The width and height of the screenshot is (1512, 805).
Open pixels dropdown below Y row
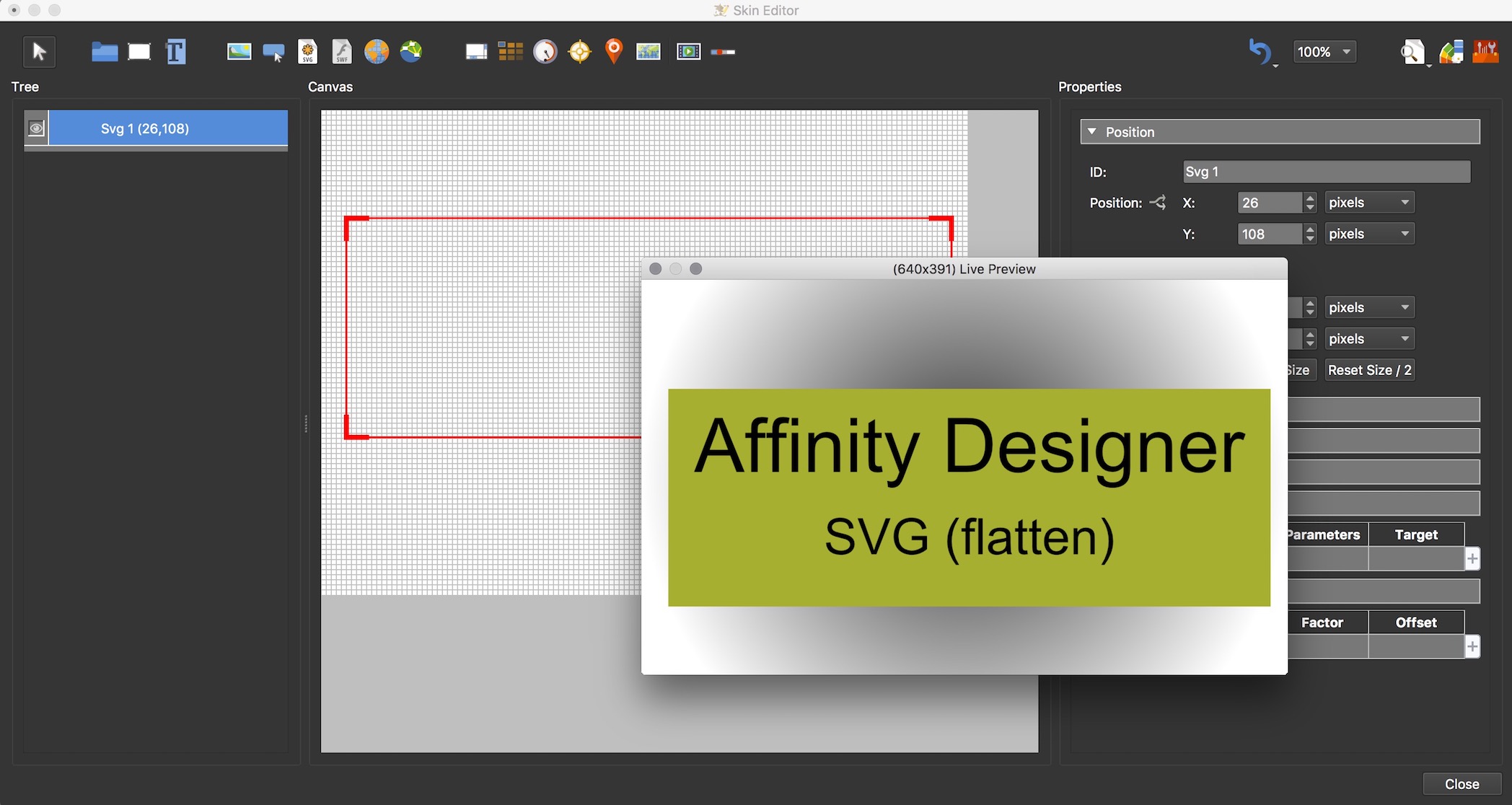(1369, 307)
